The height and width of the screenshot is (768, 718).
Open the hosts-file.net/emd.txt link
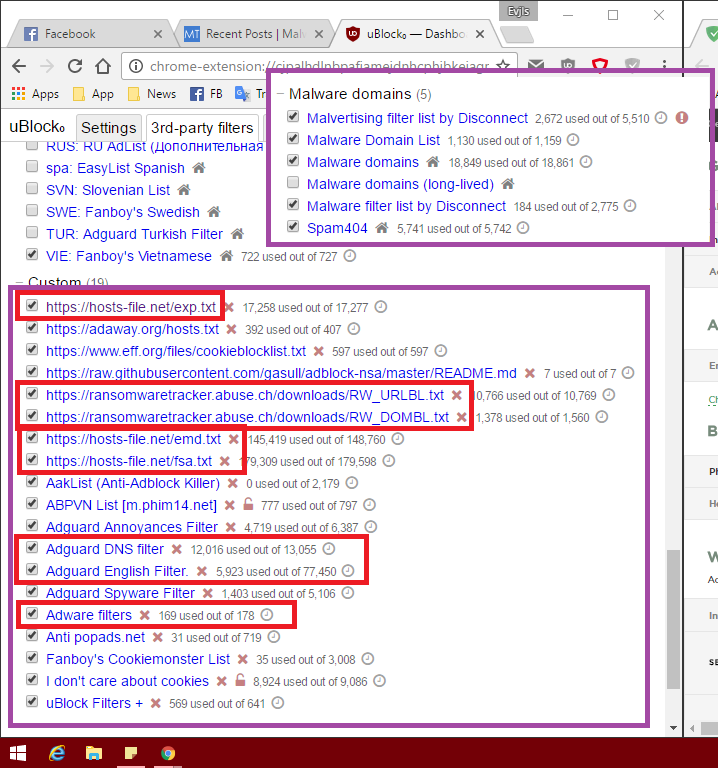[133, 439]
